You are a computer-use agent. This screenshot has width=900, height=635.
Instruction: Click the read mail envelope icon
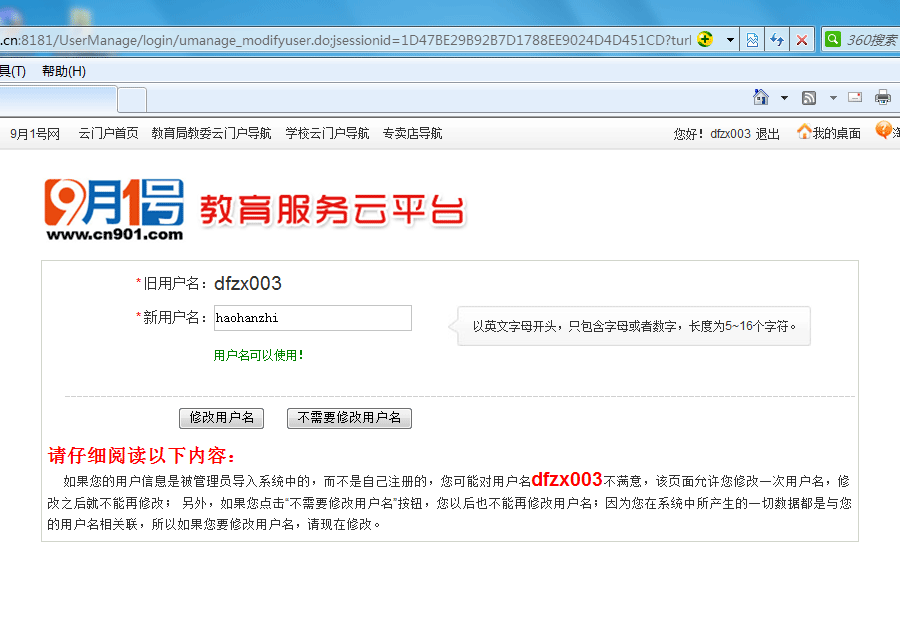click(855, 97)
